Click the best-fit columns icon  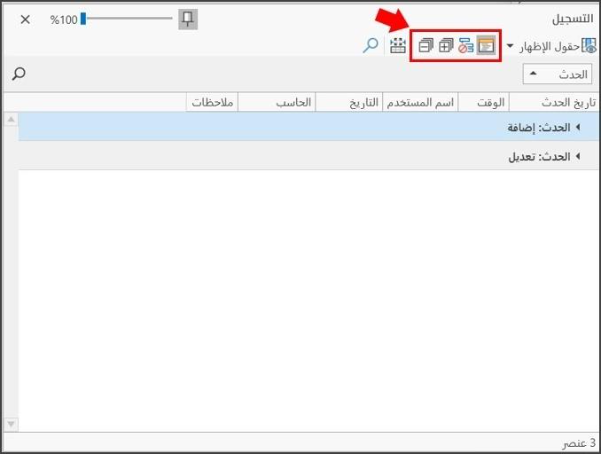click(397, 46)
